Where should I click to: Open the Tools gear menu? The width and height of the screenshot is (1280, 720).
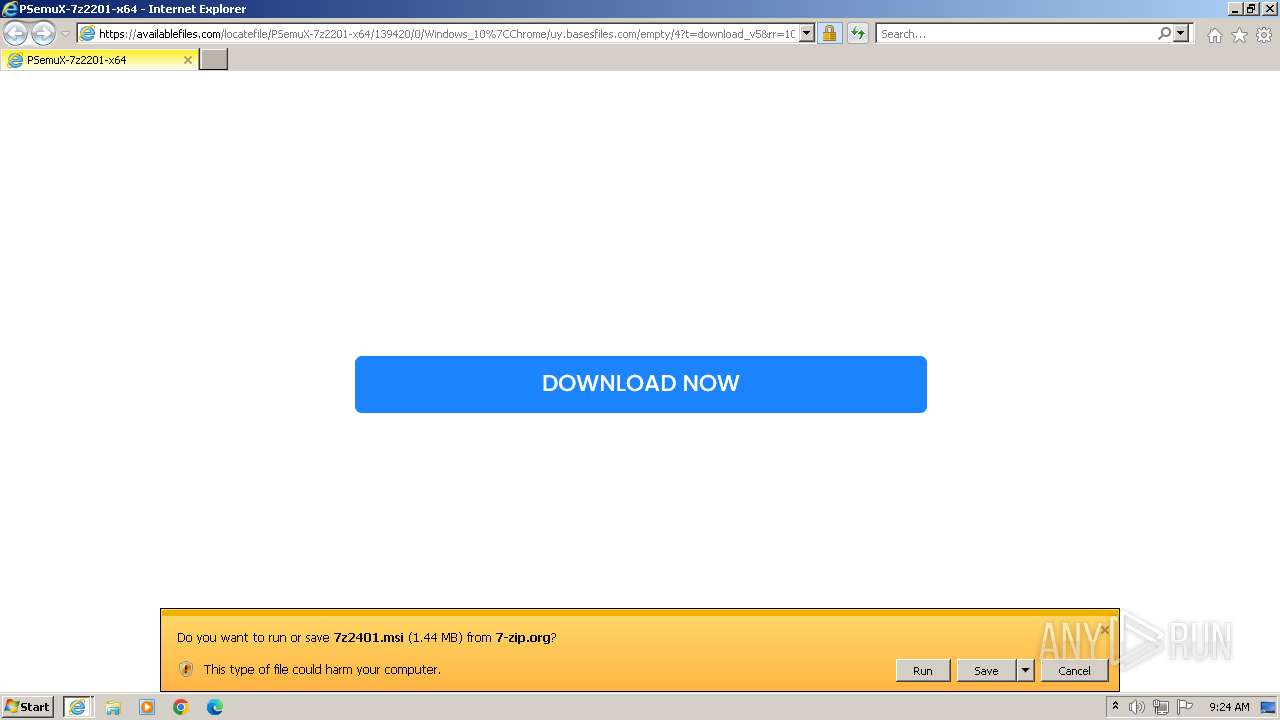(1264, 35)
